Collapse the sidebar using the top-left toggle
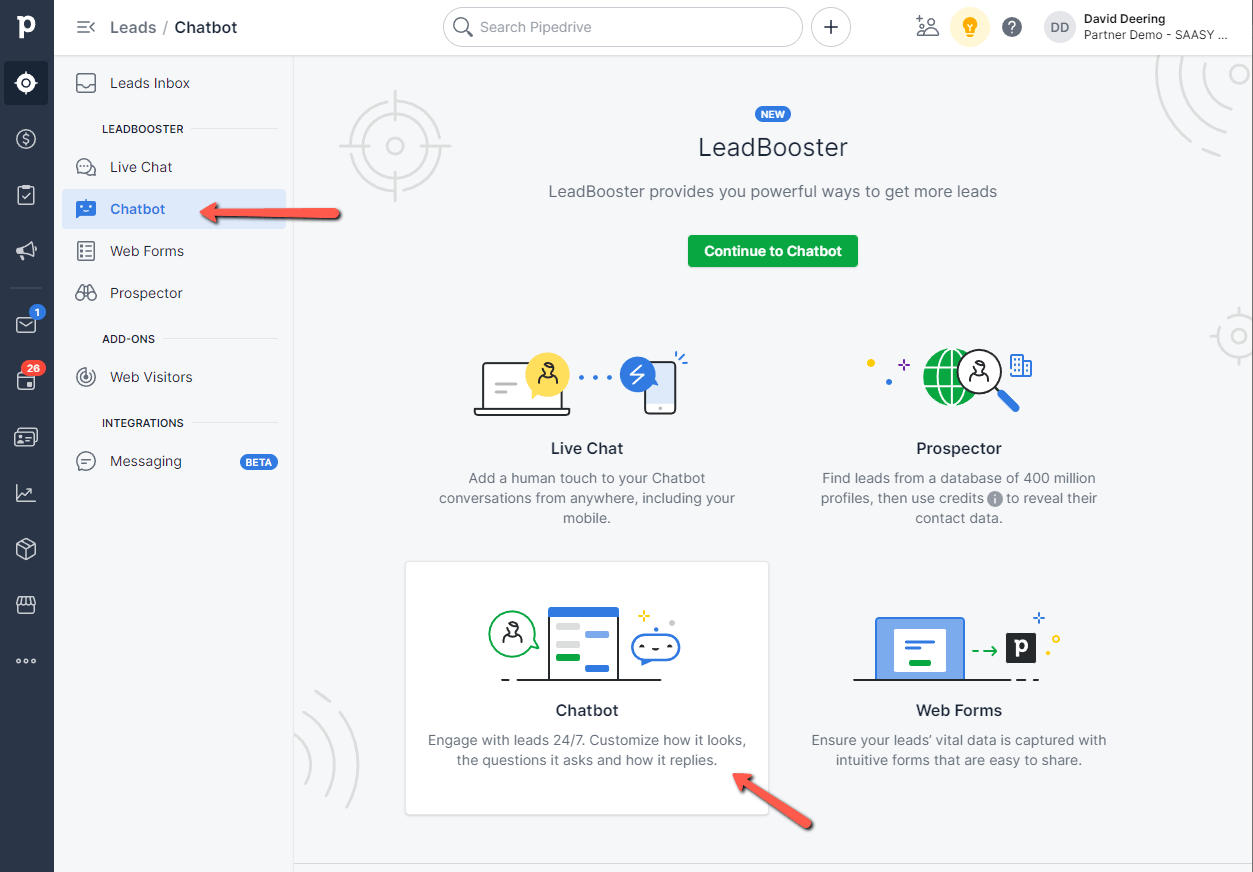Viewport: 1253px width, 872px height. click(85, 27)
